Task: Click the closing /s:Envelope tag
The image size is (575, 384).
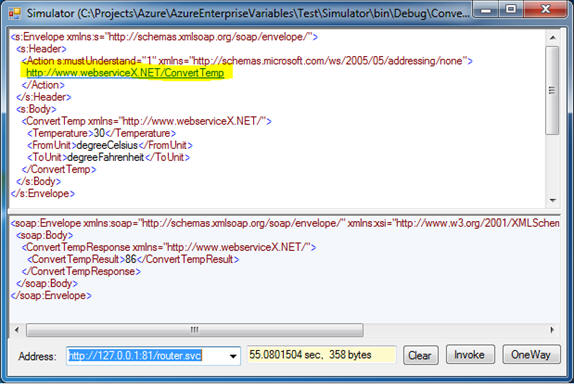Action: pos(43,193)
